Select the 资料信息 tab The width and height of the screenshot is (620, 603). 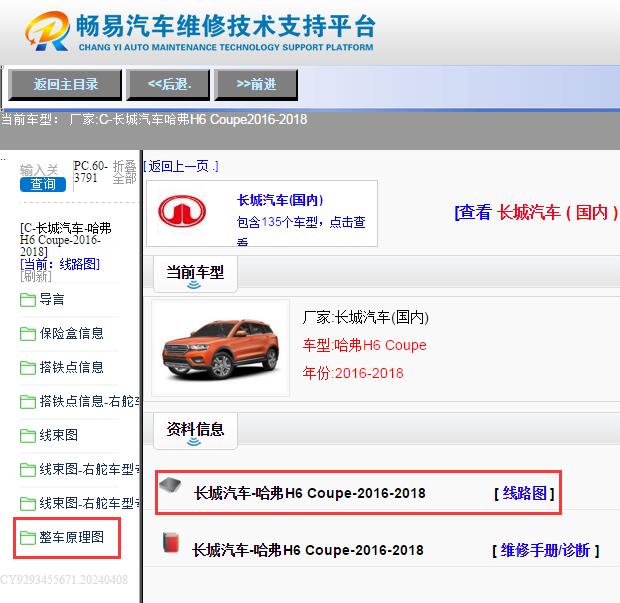(x=195, y=430)
